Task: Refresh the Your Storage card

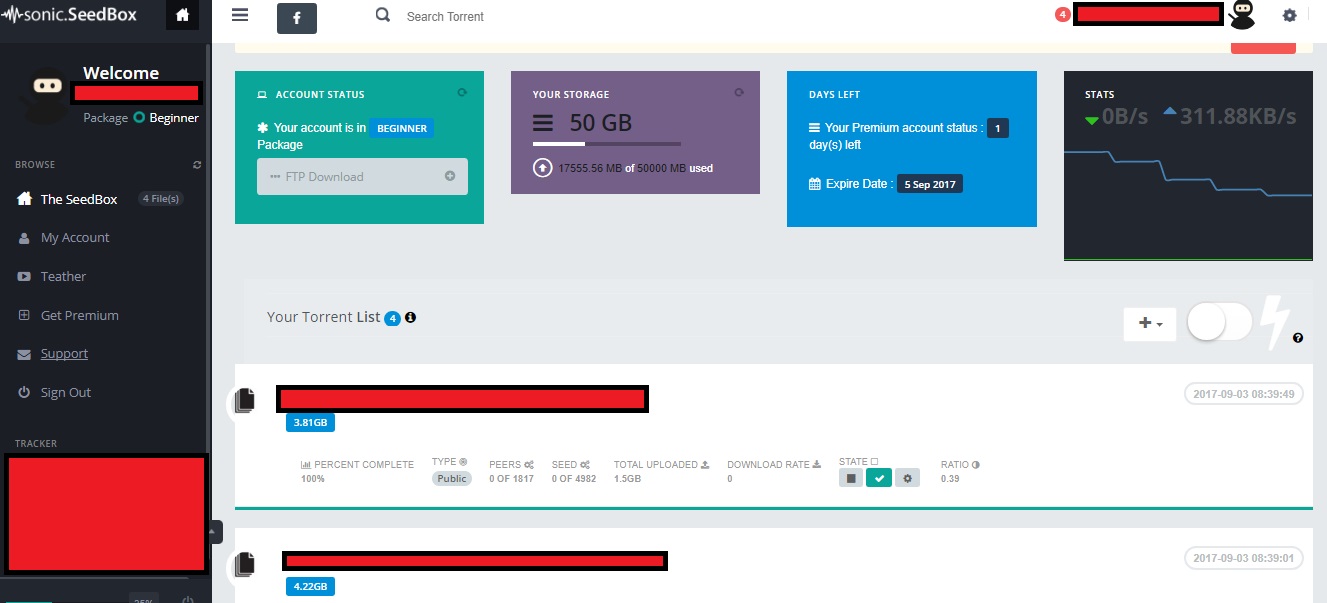Action: (738, 92)
